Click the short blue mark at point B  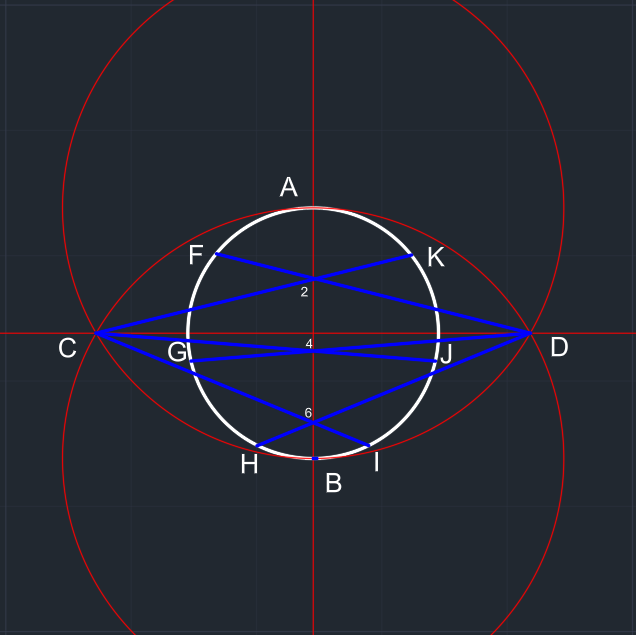tap(315, 458)
